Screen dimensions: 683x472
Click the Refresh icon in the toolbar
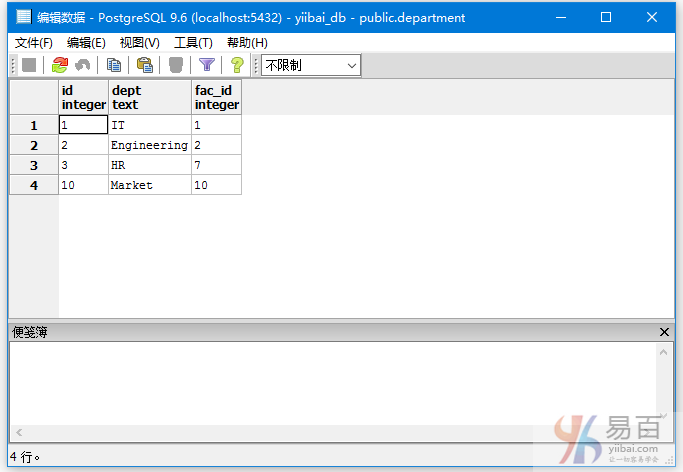[x=60, y=65]
